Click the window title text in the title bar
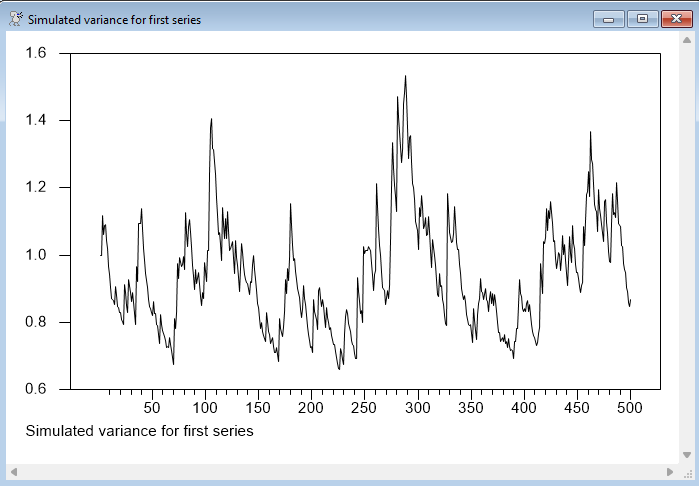Screen dimensions: 699x486 click(114, 20)
